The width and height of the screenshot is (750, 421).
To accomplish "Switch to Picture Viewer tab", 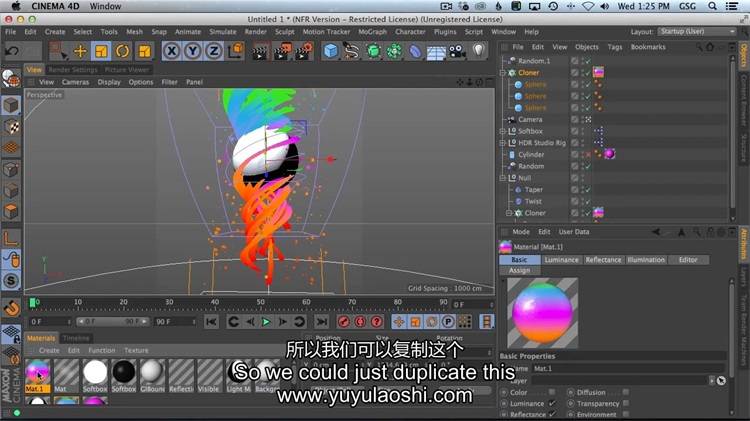I will tap(127, 70).
